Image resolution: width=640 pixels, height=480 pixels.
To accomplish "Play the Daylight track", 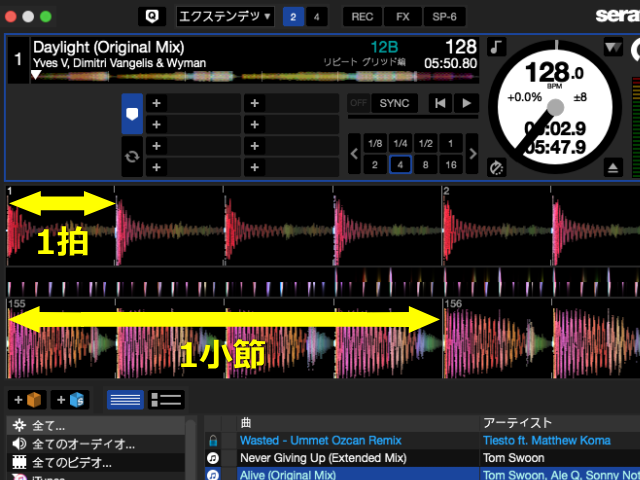I will click(467, 103).
